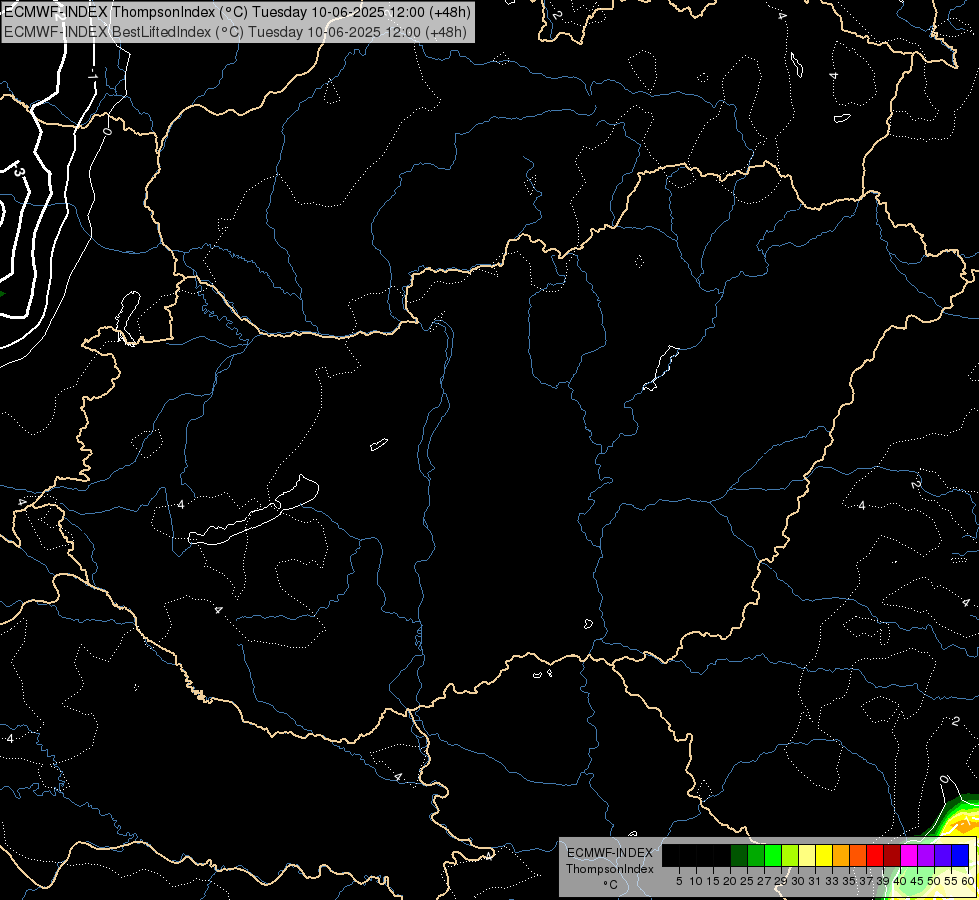Select the red-orange 35–37 legend swatch
Viewport: 979px width, 900px height.
(858, 855)
